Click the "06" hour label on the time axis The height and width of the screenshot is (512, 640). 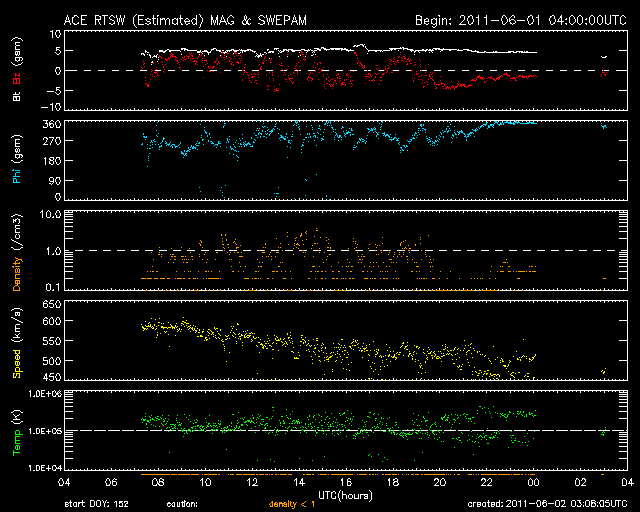[x=111, y=482]
